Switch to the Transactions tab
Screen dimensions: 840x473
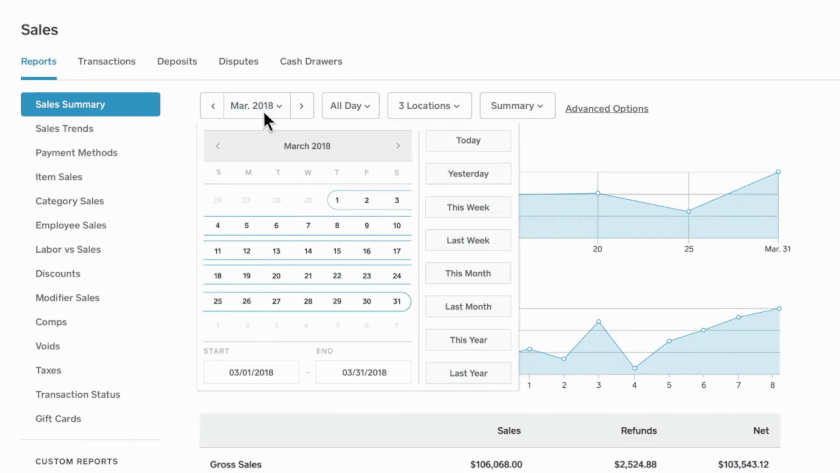pyautogui.click(x=107, y=62)
